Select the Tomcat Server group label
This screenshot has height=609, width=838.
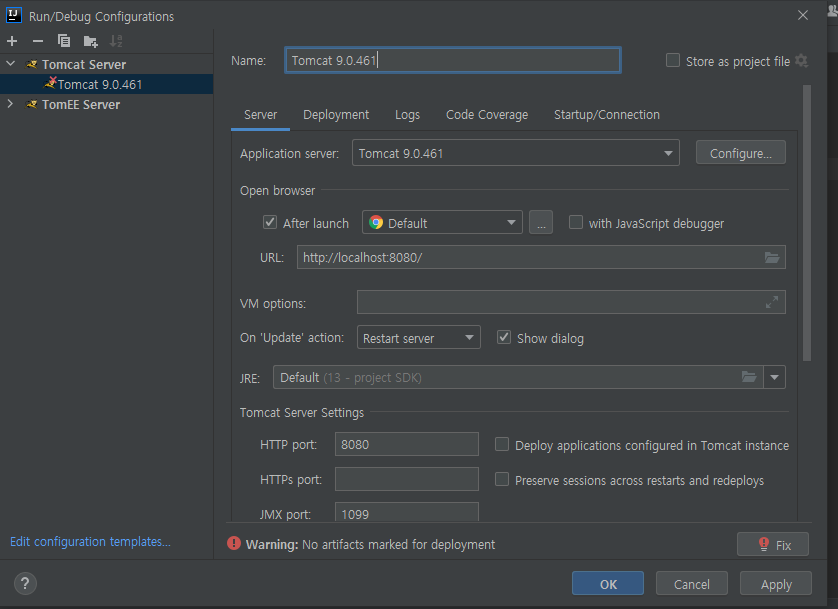[x=84, y=65]
